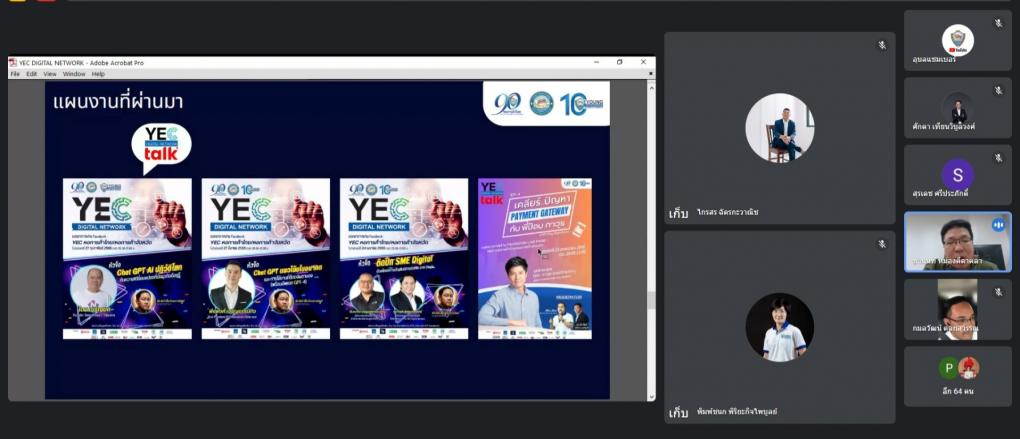Open the View menu in Acrobat
Image resolution: width=1020 pixels, height=439 pixels.
click(50, 74)
